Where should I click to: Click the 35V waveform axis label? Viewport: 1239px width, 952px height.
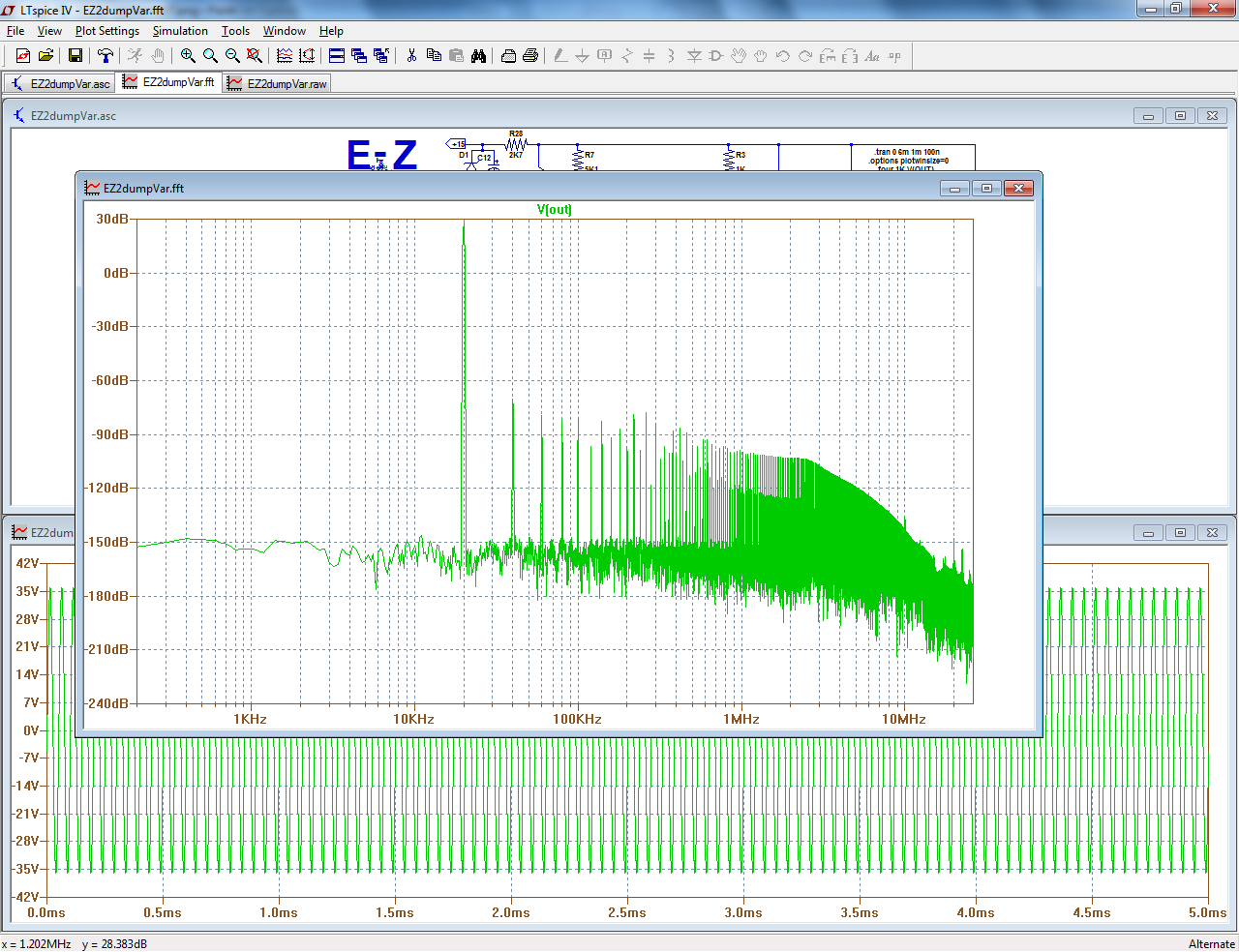tap(27, 591)
